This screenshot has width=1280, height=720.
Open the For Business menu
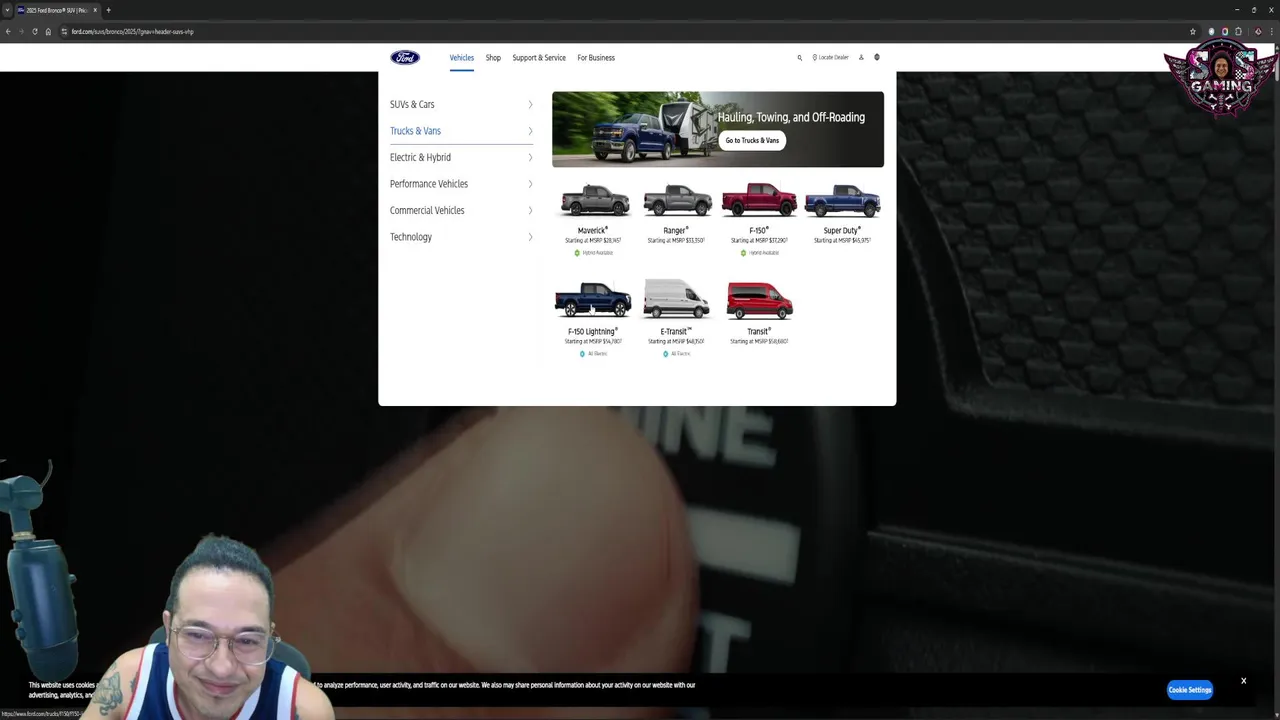coord(596,57)
